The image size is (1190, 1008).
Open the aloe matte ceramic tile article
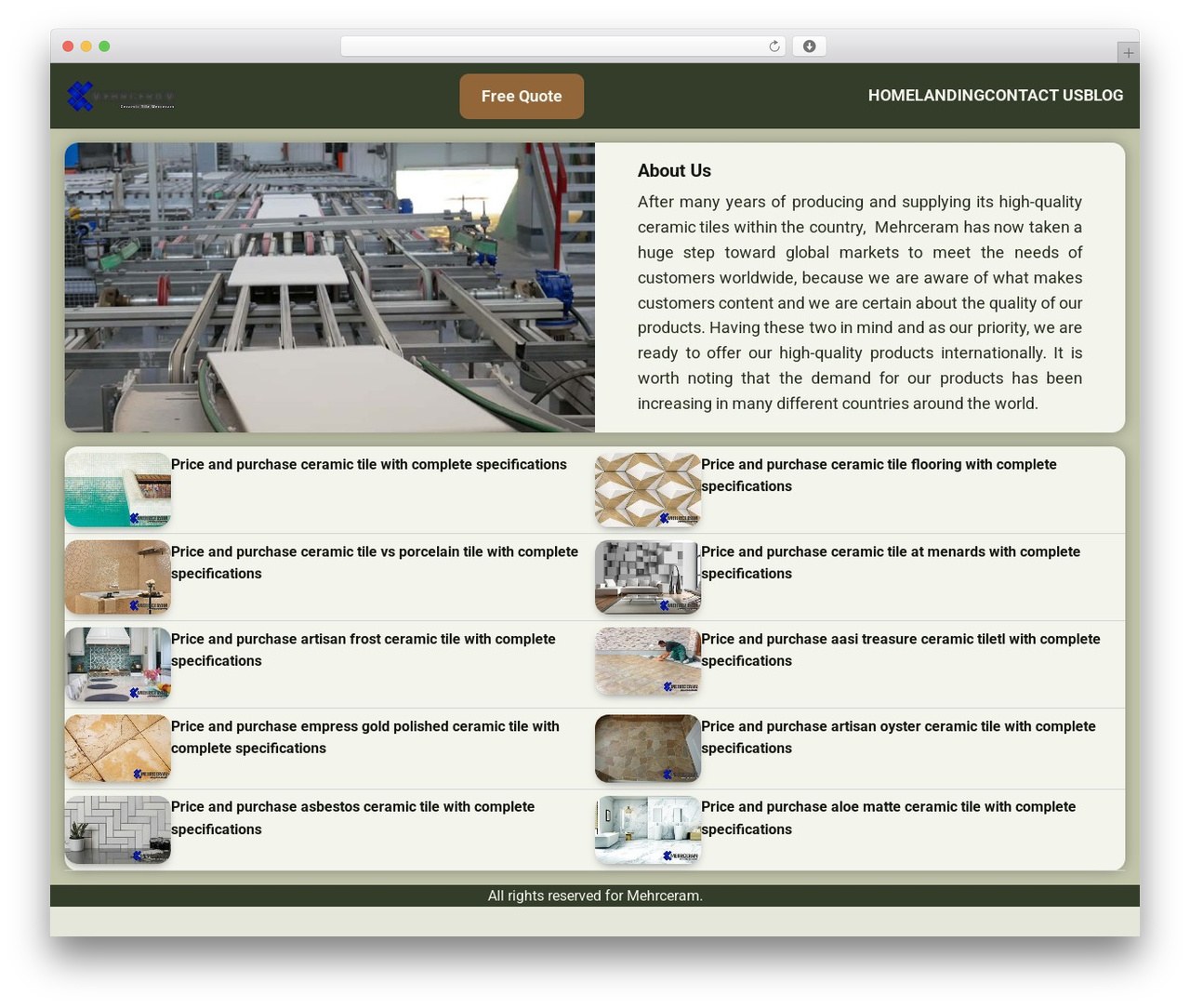(889, 818)
